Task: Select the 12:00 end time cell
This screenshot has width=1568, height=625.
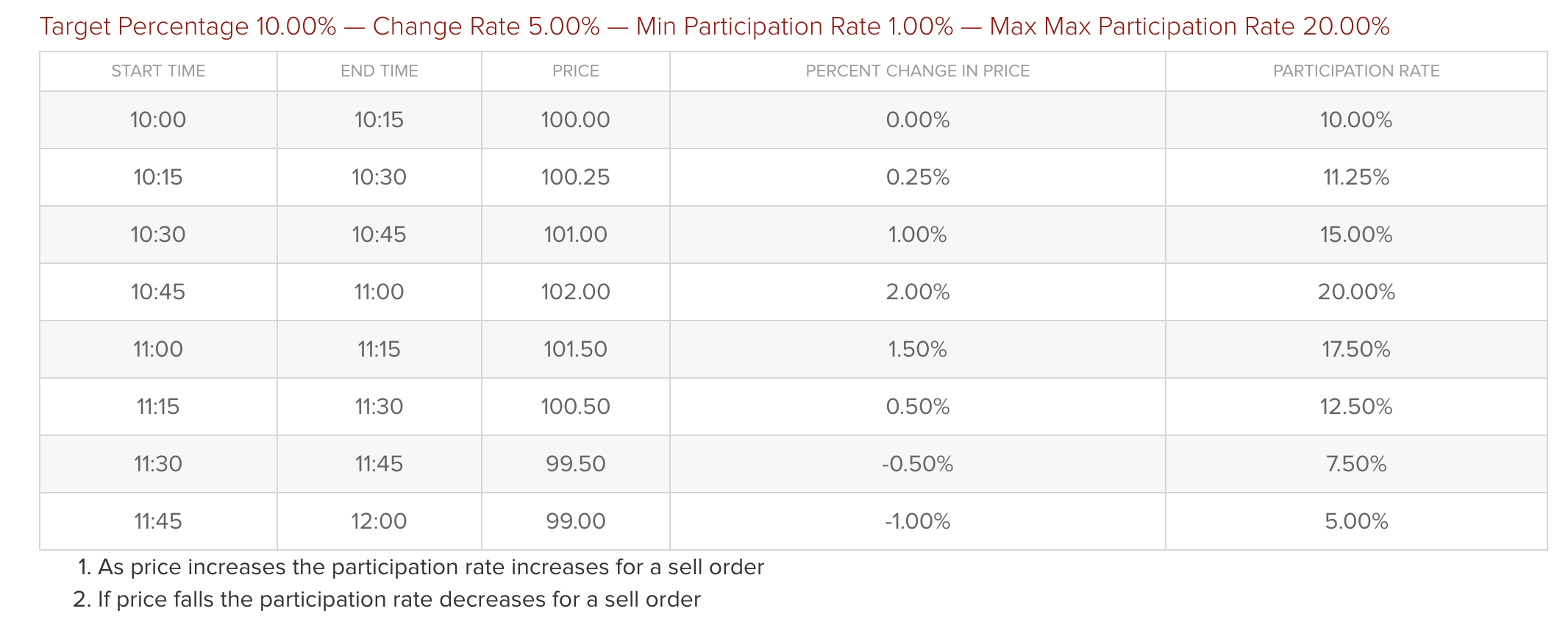Action: point(379,521)
